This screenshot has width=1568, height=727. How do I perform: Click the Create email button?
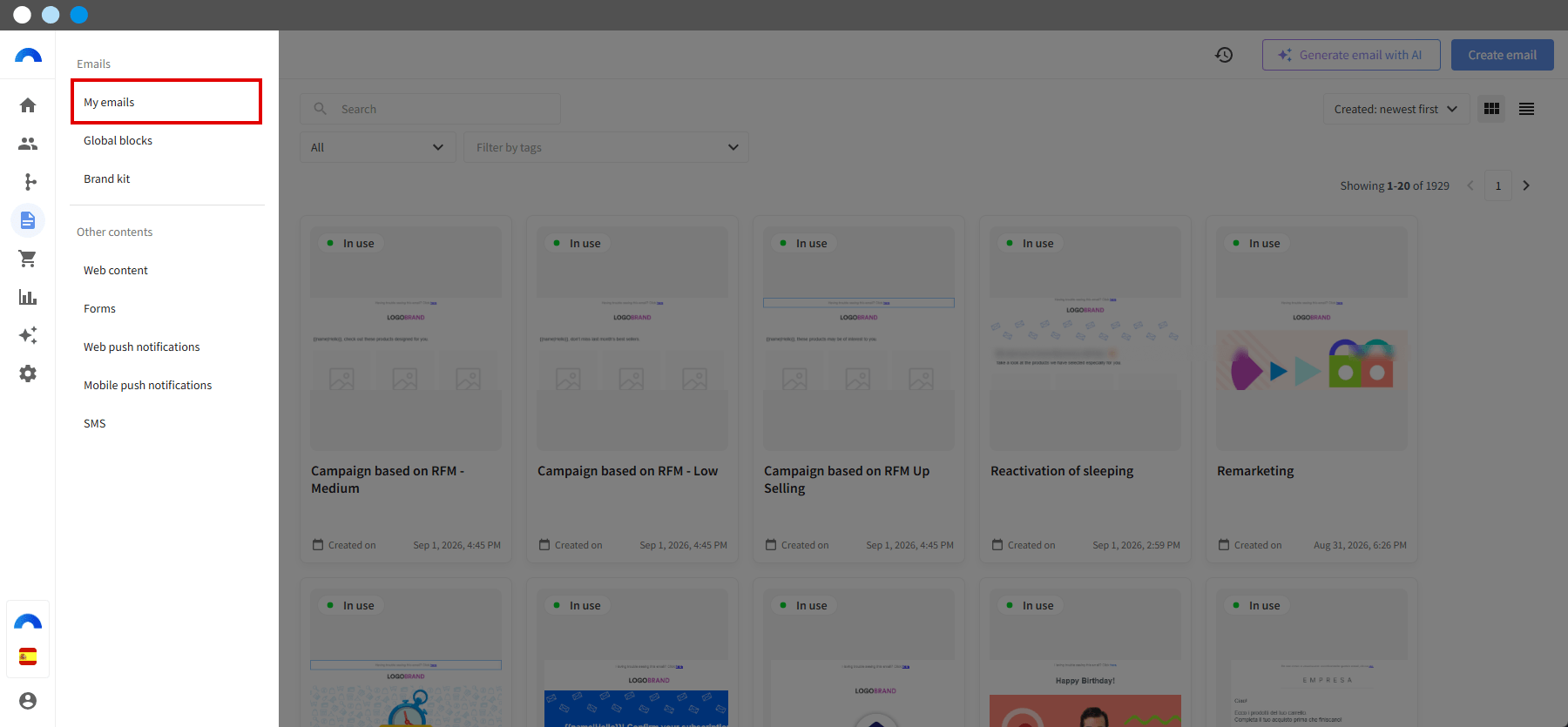1503,55
